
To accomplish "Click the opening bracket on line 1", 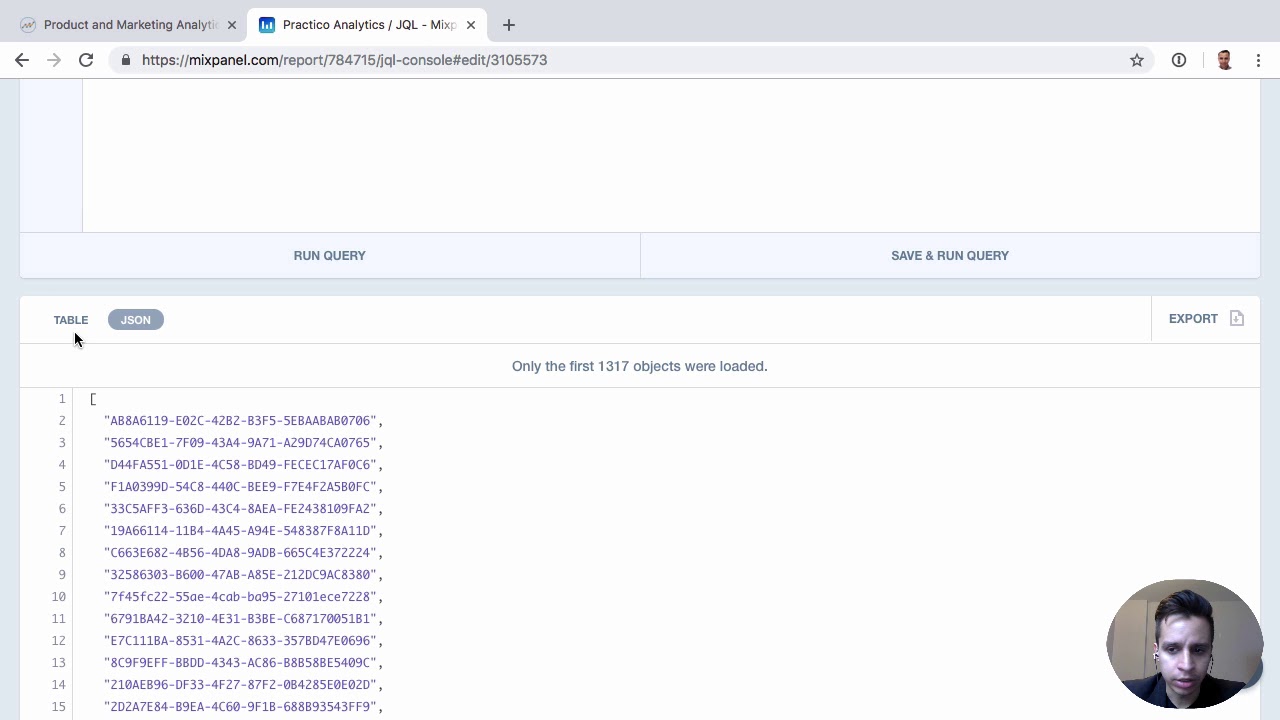I will coord(93,399).
